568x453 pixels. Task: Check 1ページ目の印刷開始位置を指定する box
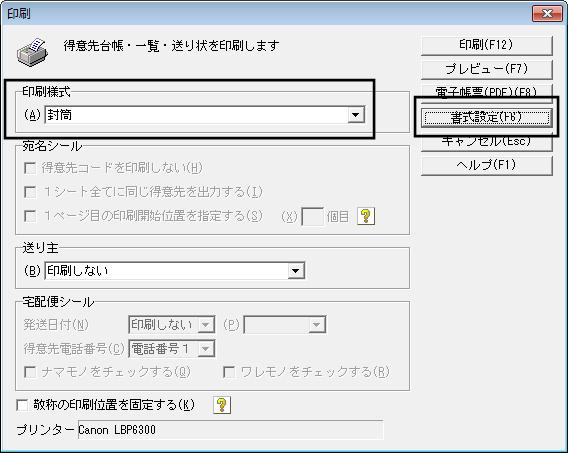pyautogui.click(x=30, y=216)
